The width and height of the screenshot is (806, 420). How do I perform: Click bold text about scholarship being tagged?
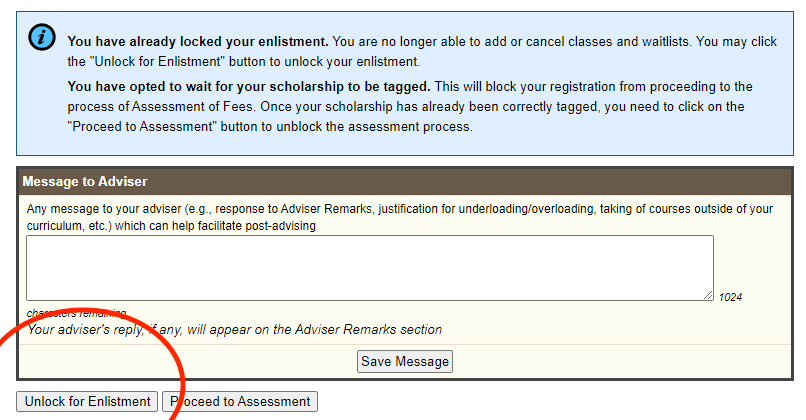coord(249,86)
